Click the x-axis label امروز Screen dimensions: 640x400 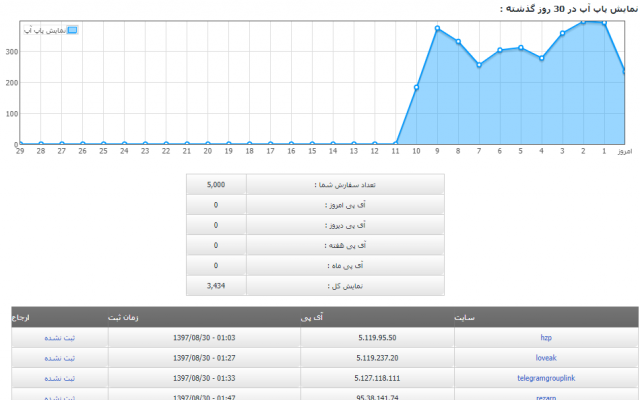(x=624, y=151)
